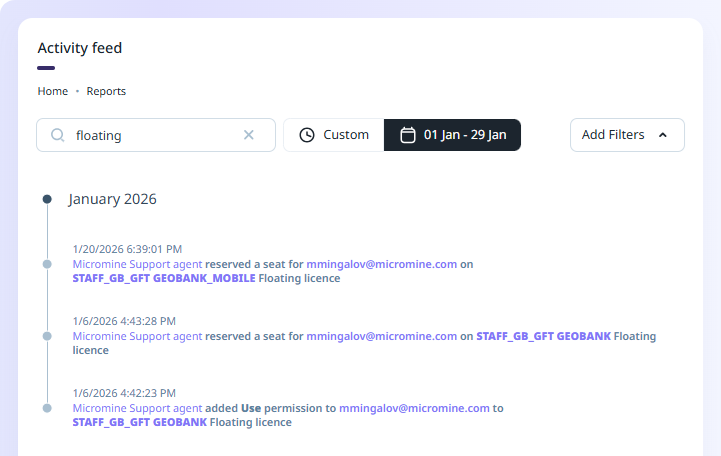This screenshot has height=456, width=721.
Task: Click the 1/6/2026 4:43:28 PM timeline dot
Action: (x=47, y=336)
